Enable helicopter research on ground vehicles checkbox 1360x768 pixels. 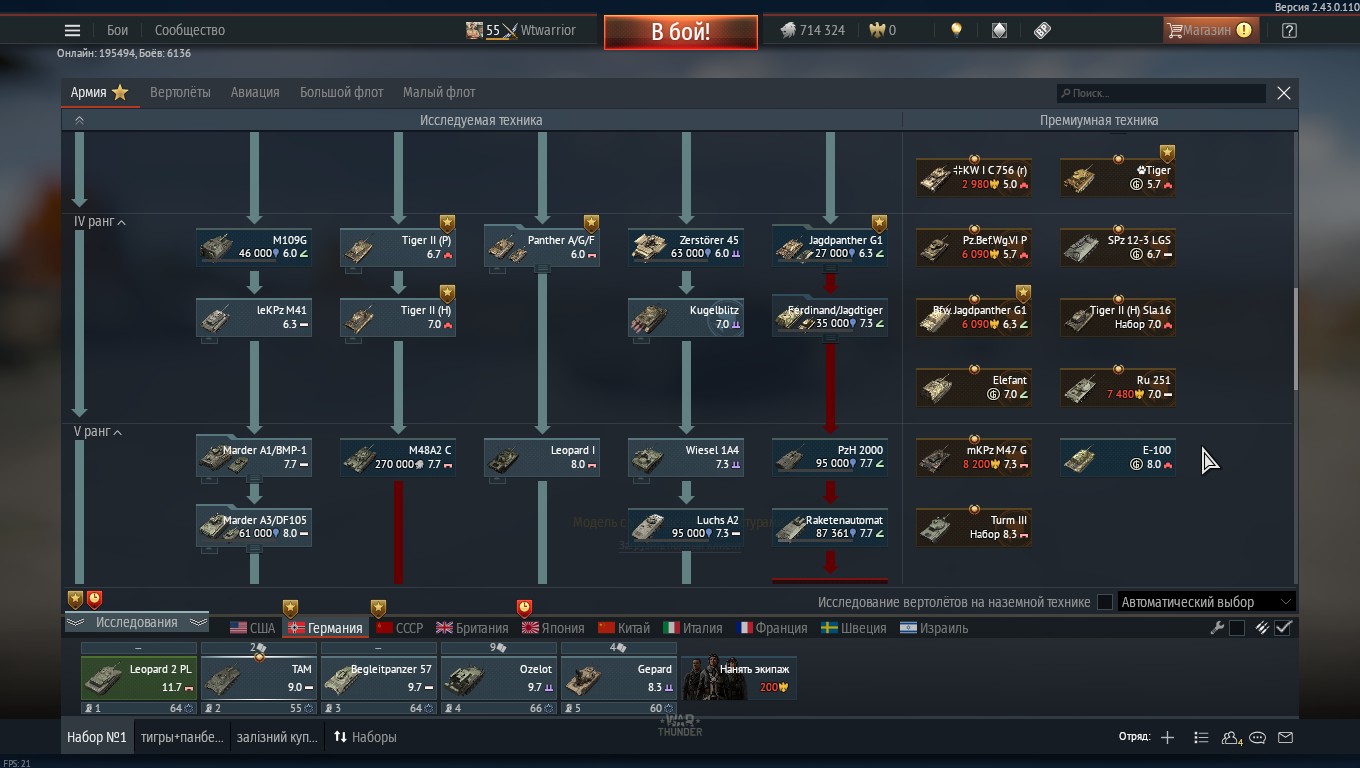pos(1105,602)
